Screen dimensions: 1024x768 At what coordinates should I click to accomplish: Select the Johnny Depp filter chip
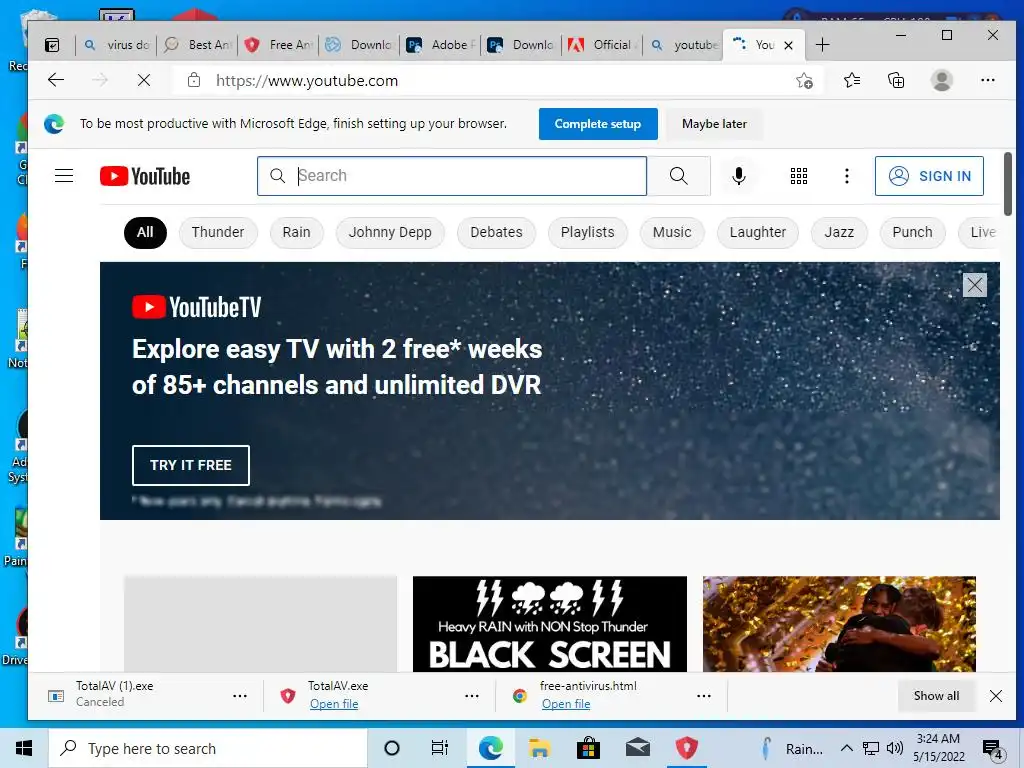point(390,232)
